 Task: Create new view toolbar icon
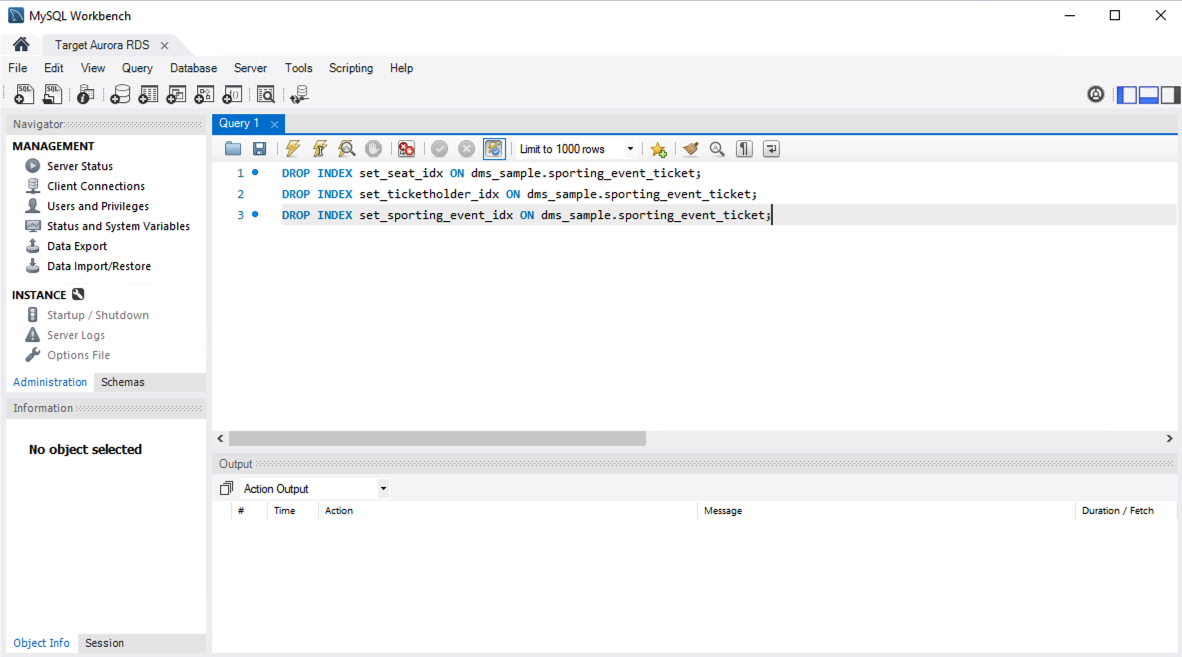(176, 94)
